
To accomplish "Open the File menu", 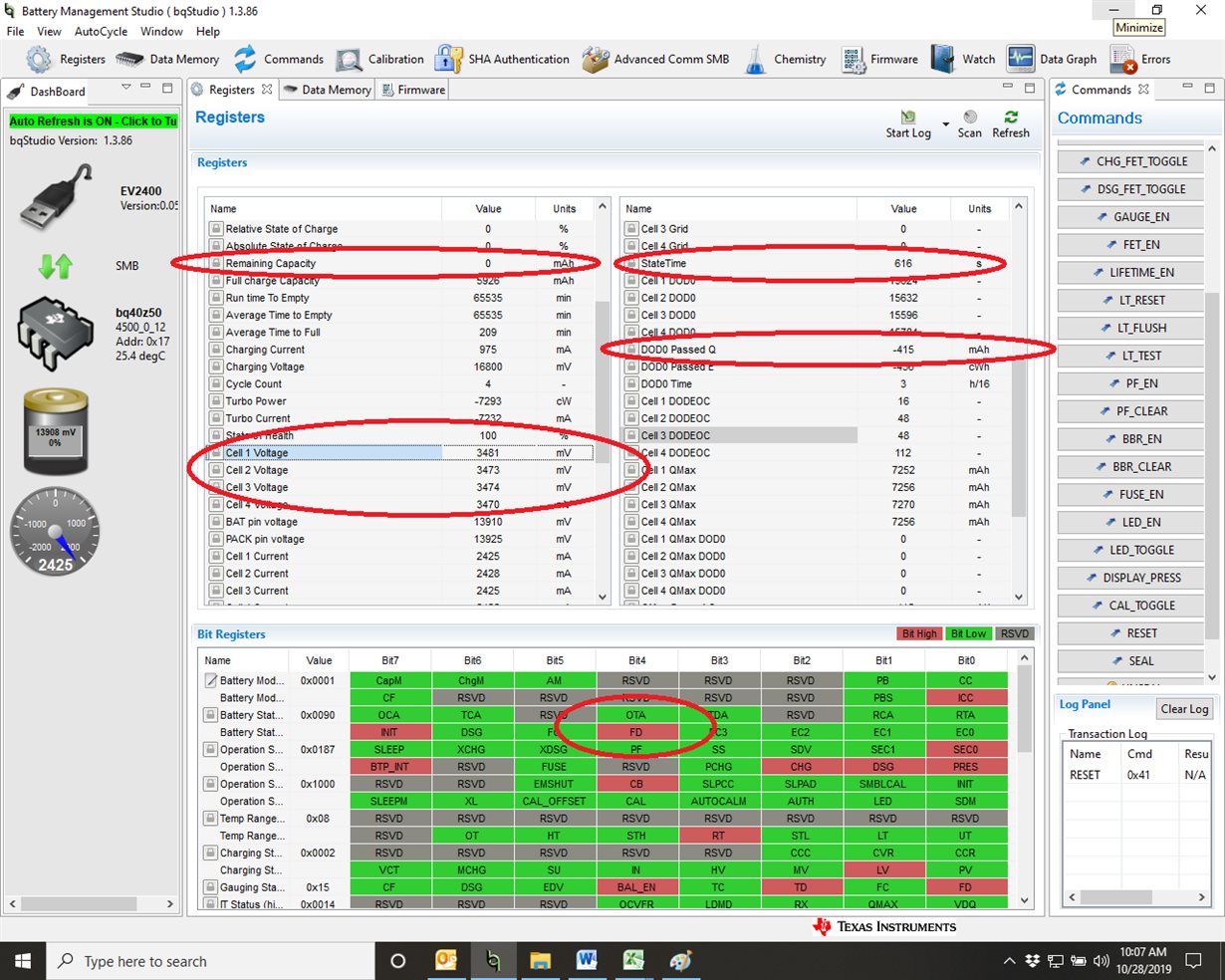I will click(15, 31).
